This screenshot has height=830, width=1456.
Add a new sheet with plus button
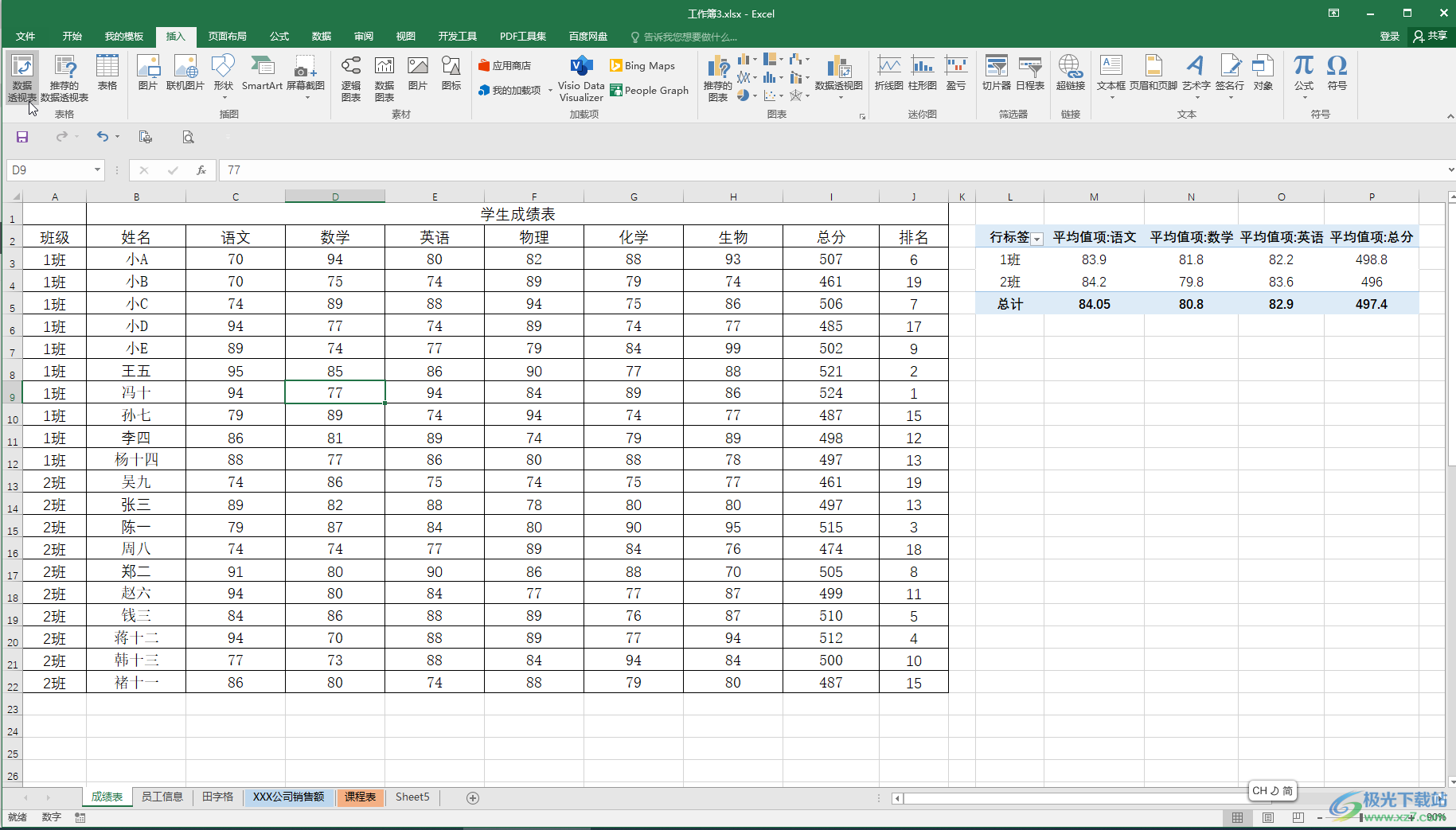click(x=473, y=797)
